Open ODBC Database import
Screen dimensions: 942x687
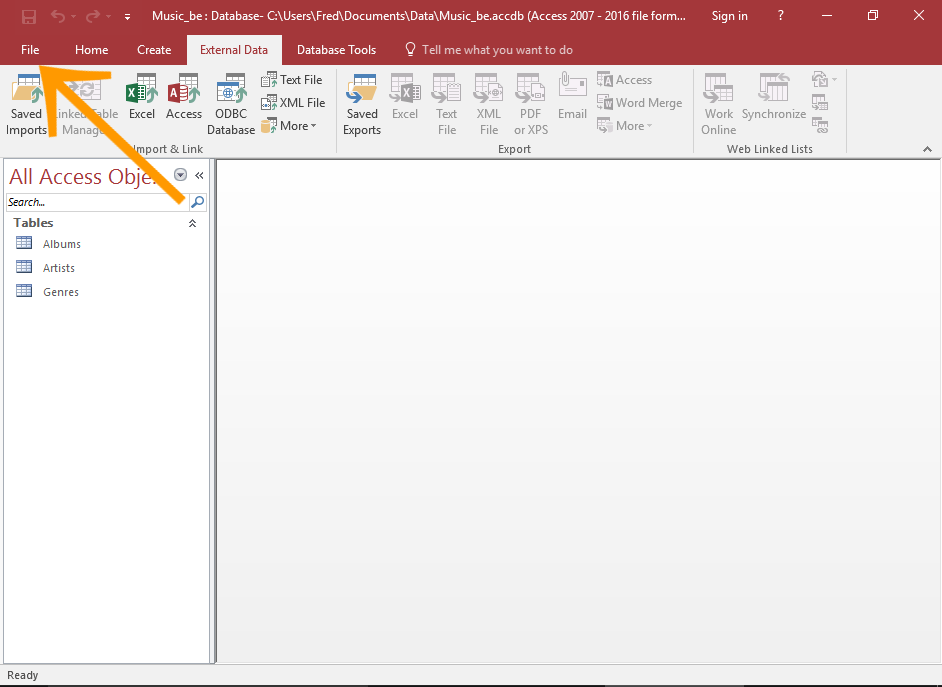pyautogui.click(x=231, y=104)
